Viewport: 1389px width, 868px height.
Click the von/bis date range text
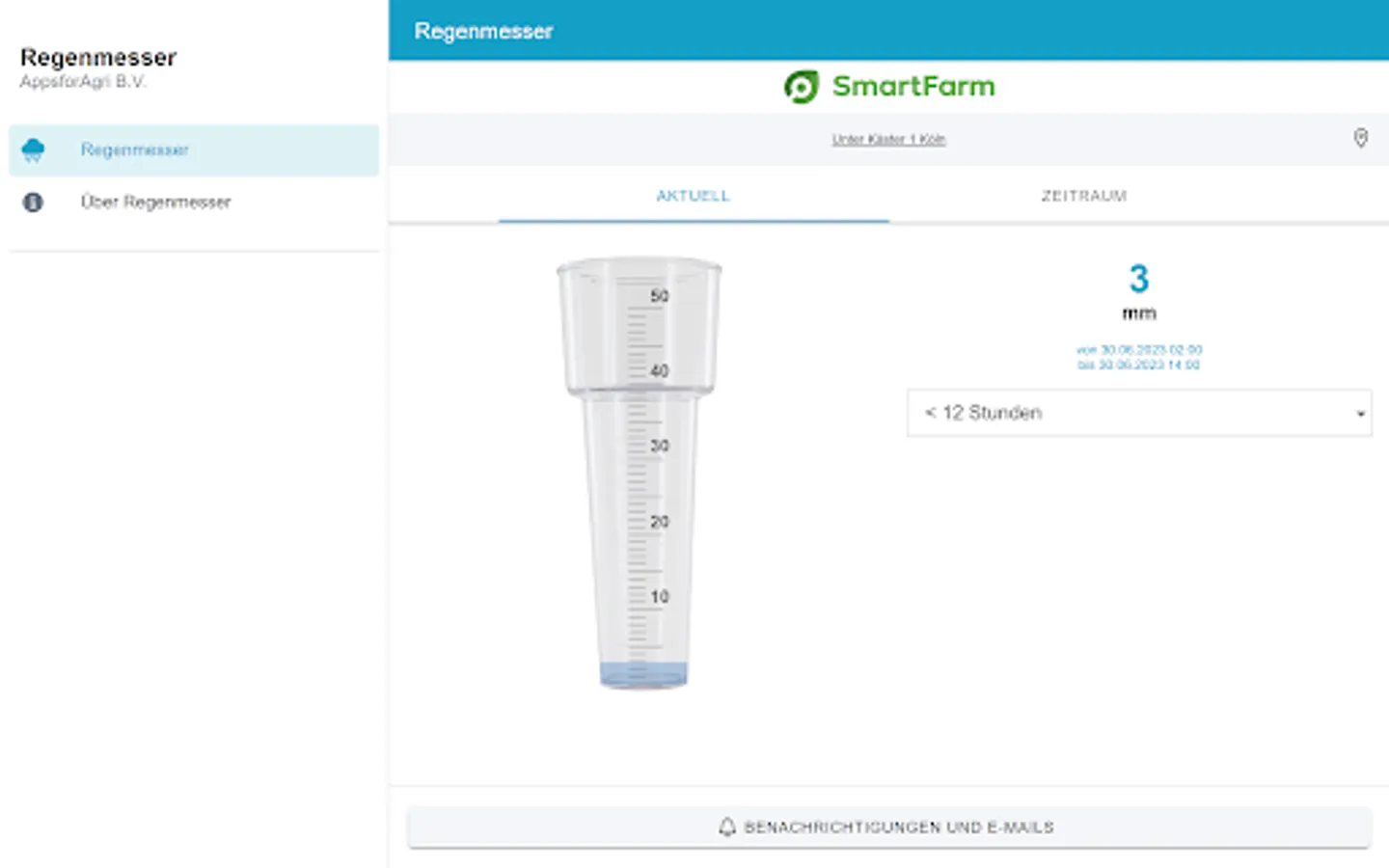click(1139, 357)
